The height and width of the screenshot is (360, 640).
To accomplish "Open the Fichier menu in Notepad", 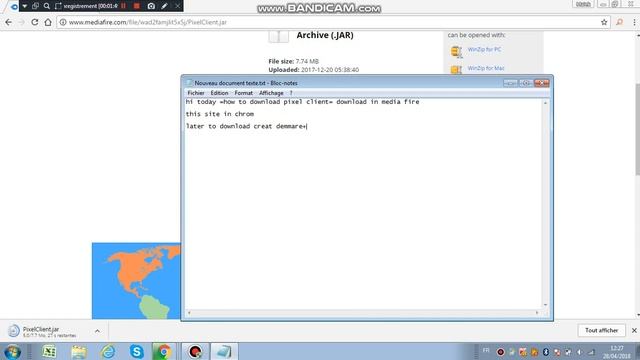I will click(x=196, y=93).
